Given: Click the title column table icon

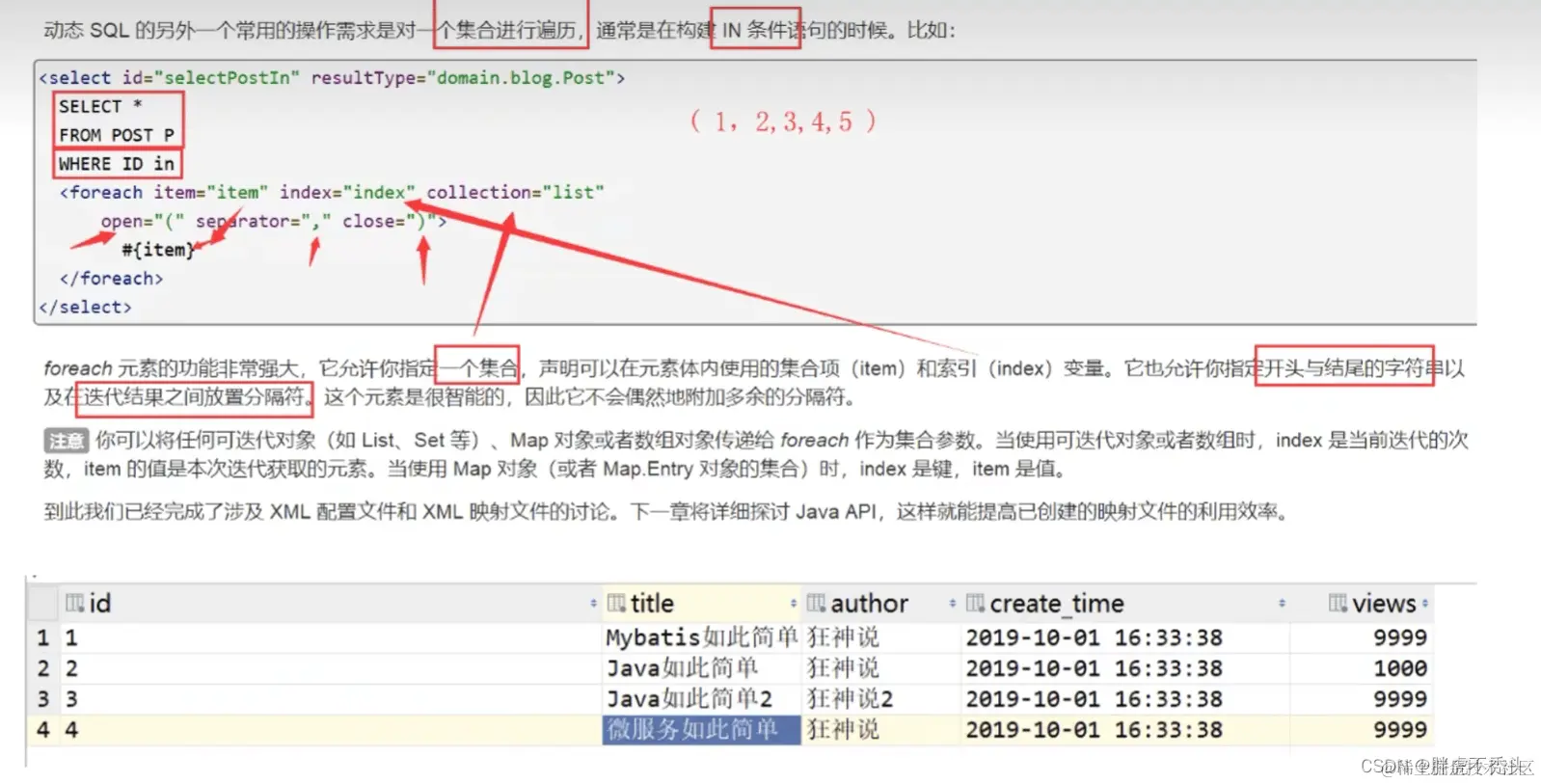Looking at the screenshot, I should point(616,604).
